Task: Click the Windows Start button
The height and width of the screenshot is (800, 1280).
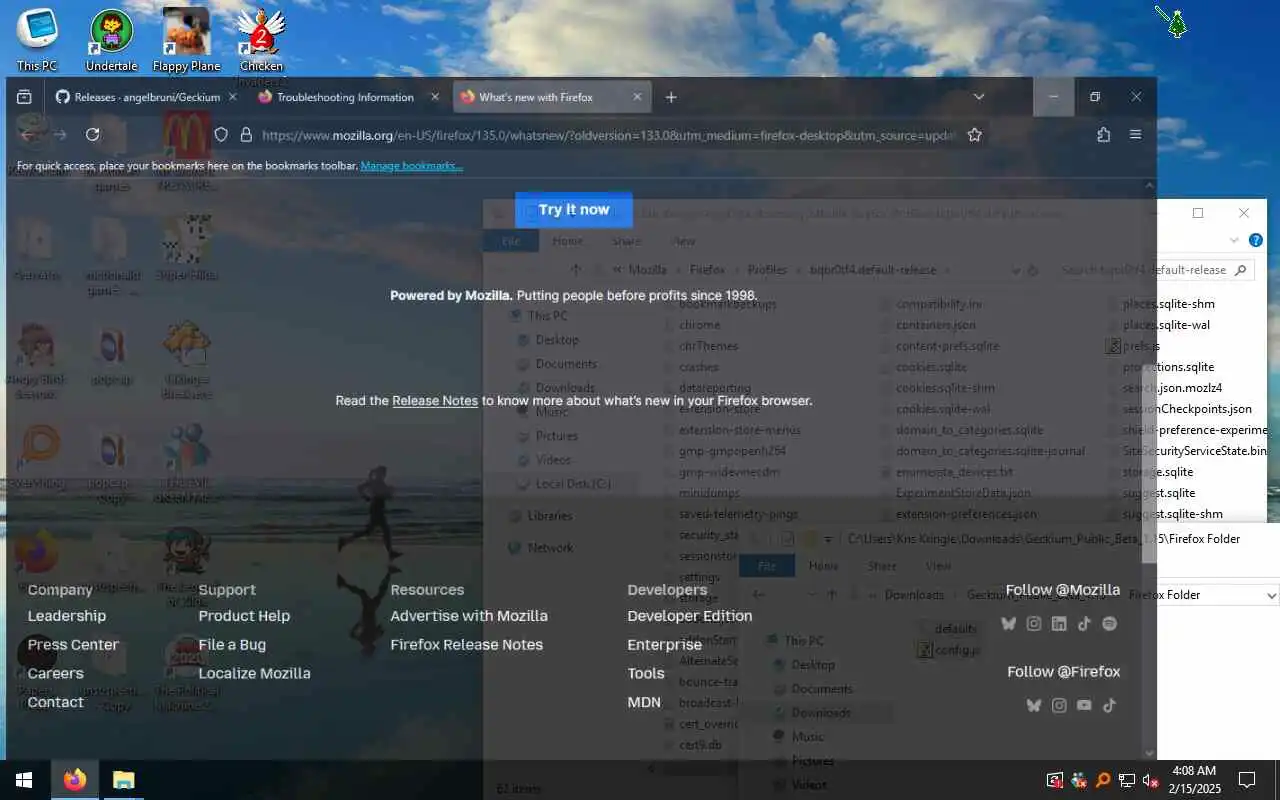Action: click(24, 780)
